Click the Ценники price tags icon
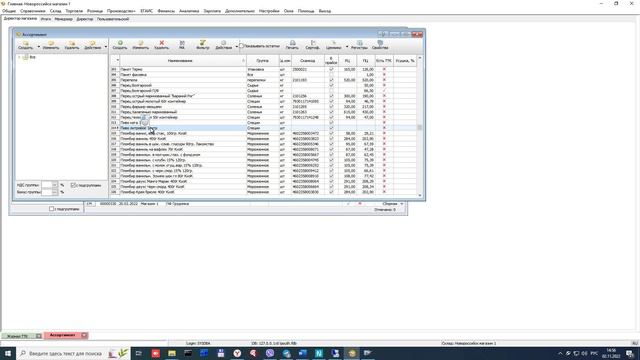This screenshot has height=360, width=640. point(333,43)
